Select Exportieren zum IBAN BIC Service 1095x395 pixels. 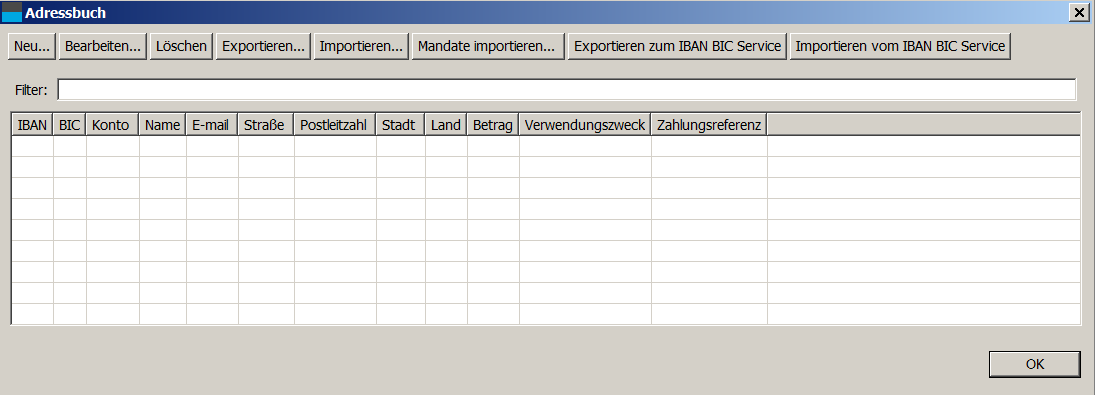(677, 46)
